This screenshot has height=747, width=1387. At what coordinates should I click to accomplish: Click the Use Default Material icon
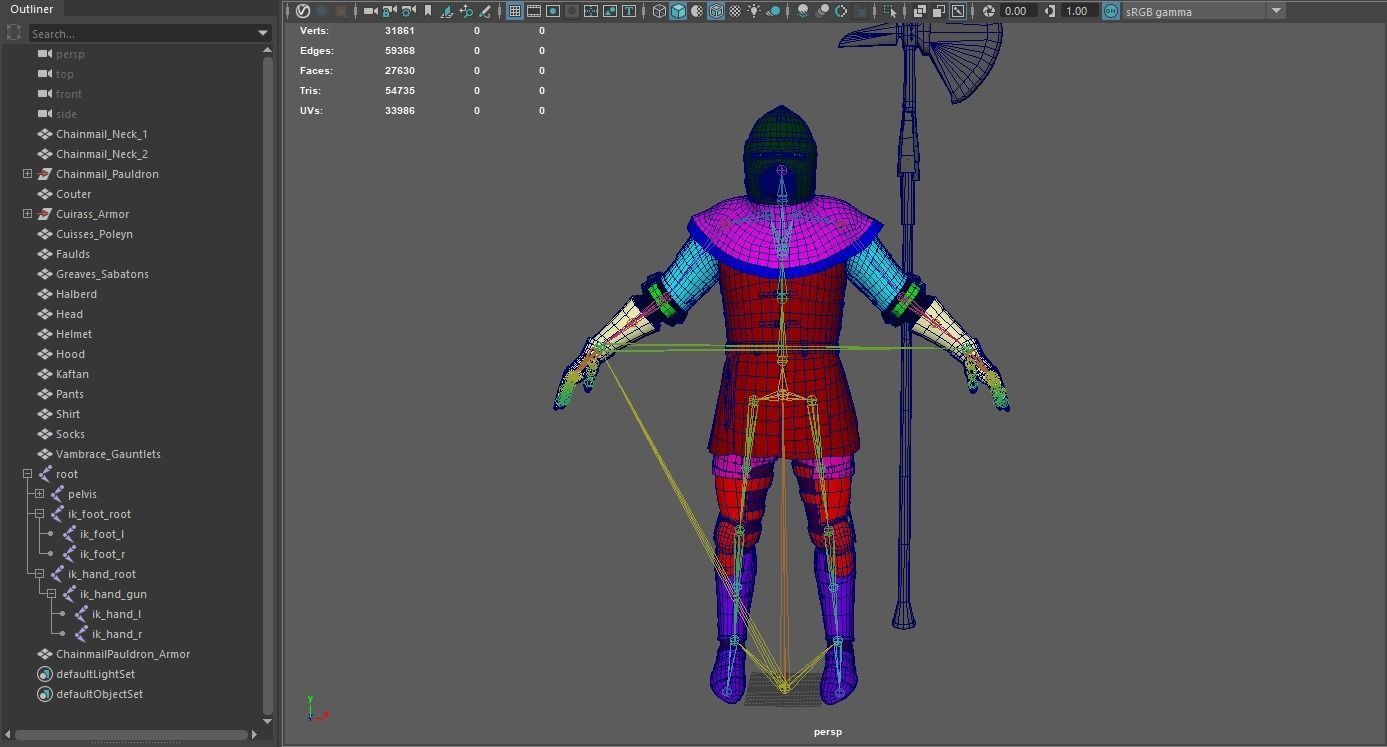(x=698, y=11)
